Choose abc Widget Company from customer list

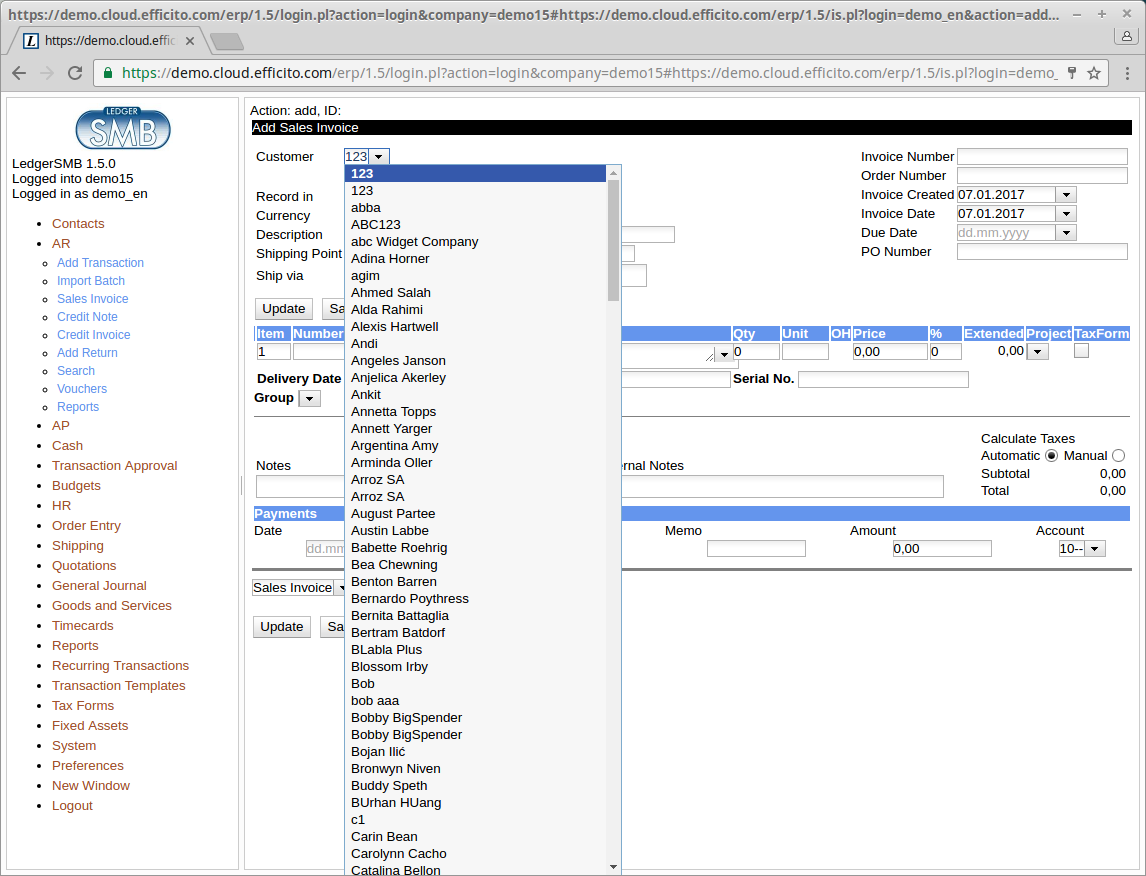pyautogui.click(x=414, y=242)
